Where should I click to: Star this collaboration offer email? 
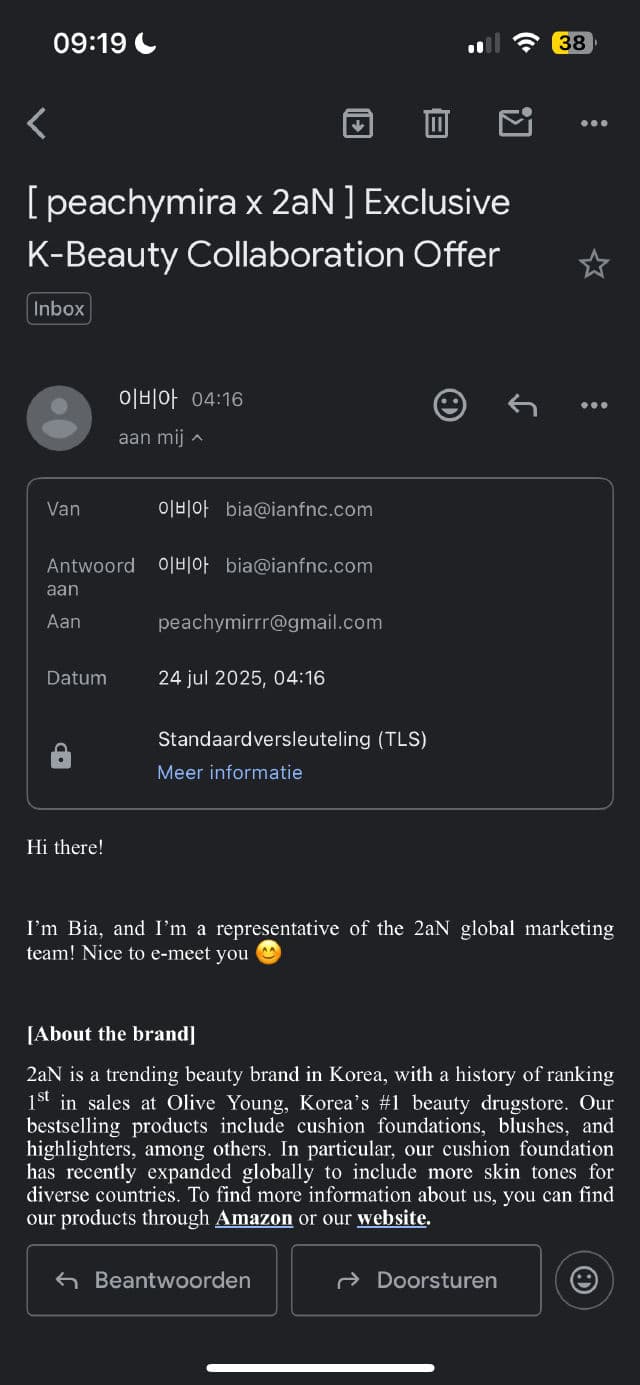click(x=594, y=265)
